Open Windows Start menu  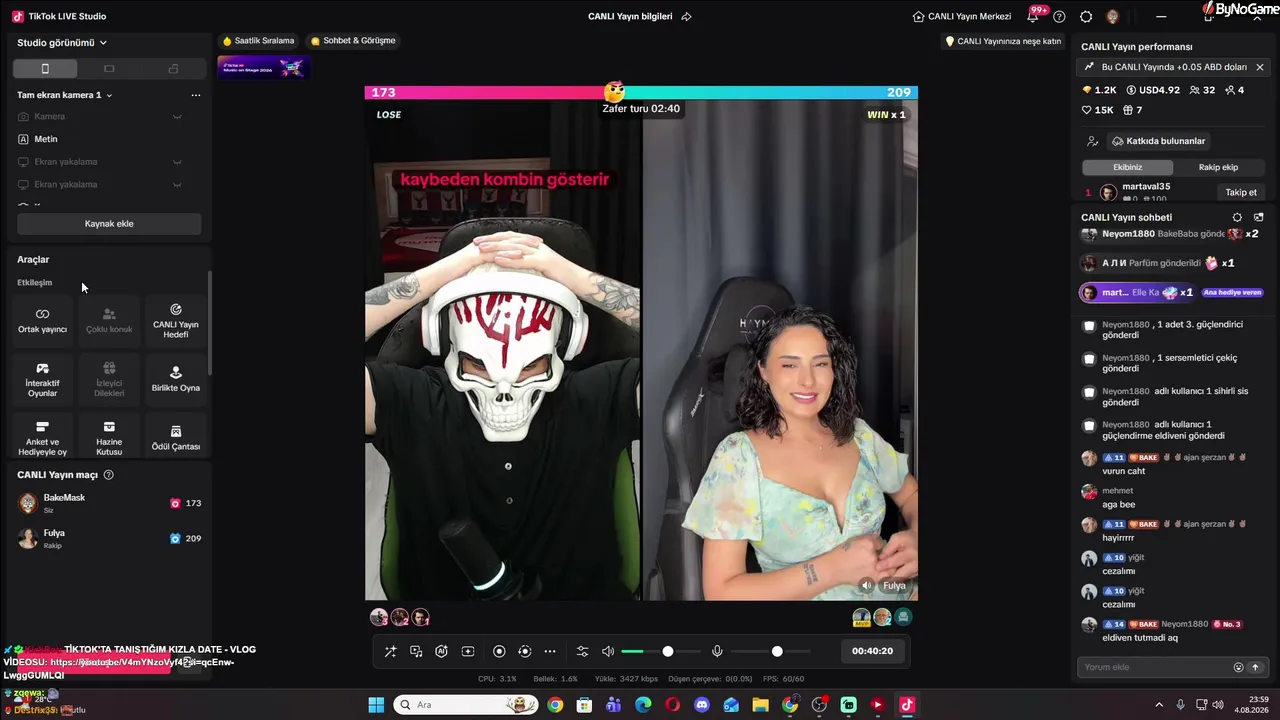coord(376,705)
